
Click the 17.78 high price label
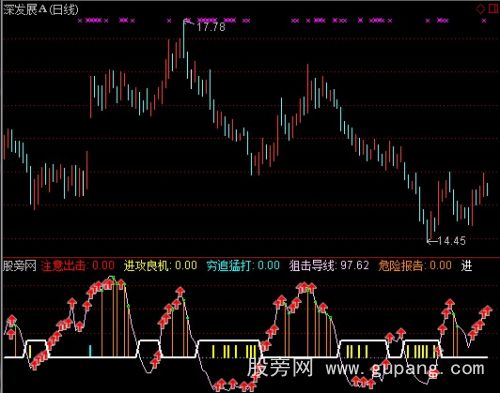tap(211, 27)
